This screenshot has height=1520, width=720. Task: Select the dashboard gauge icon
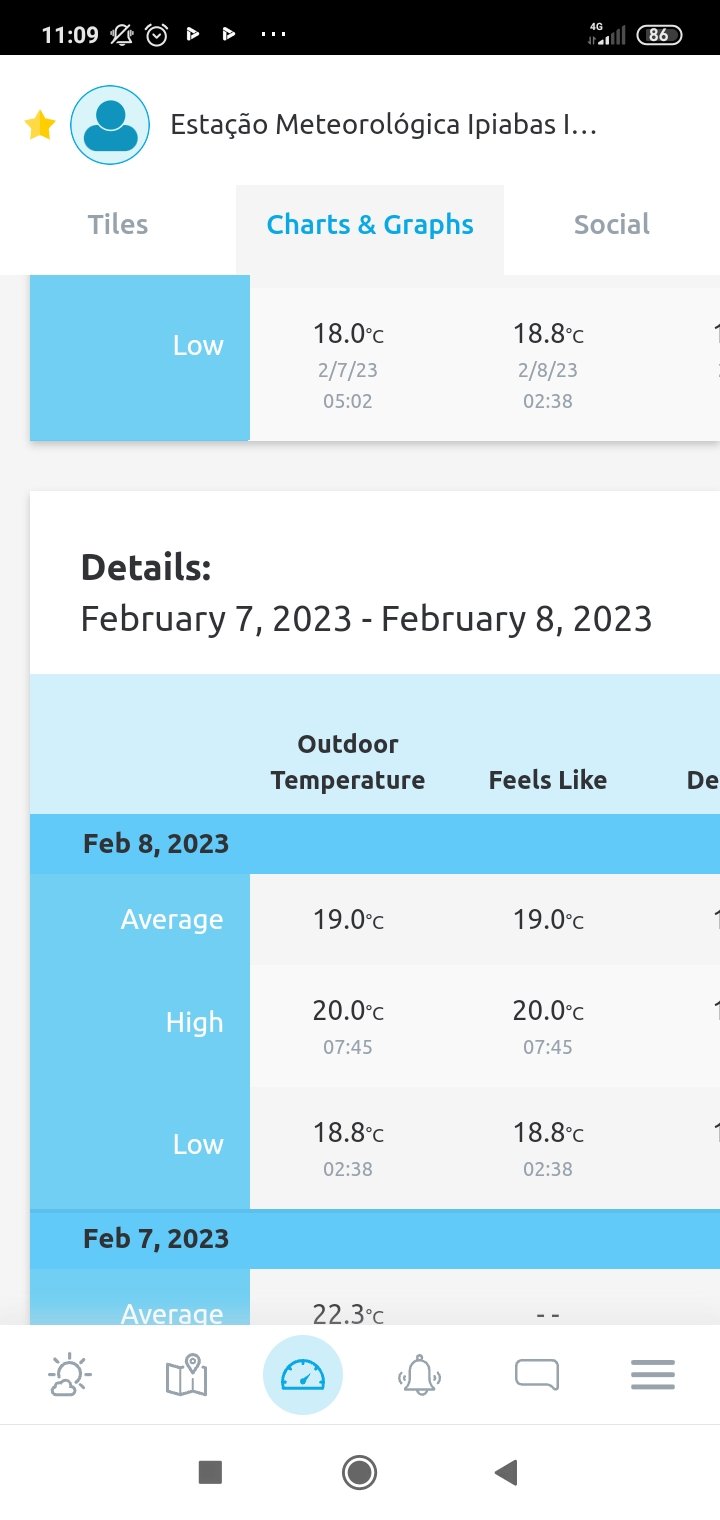303,1376
